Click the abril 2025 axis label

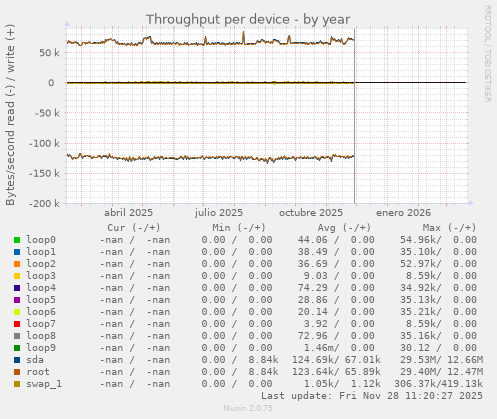(x=128, y=213)
